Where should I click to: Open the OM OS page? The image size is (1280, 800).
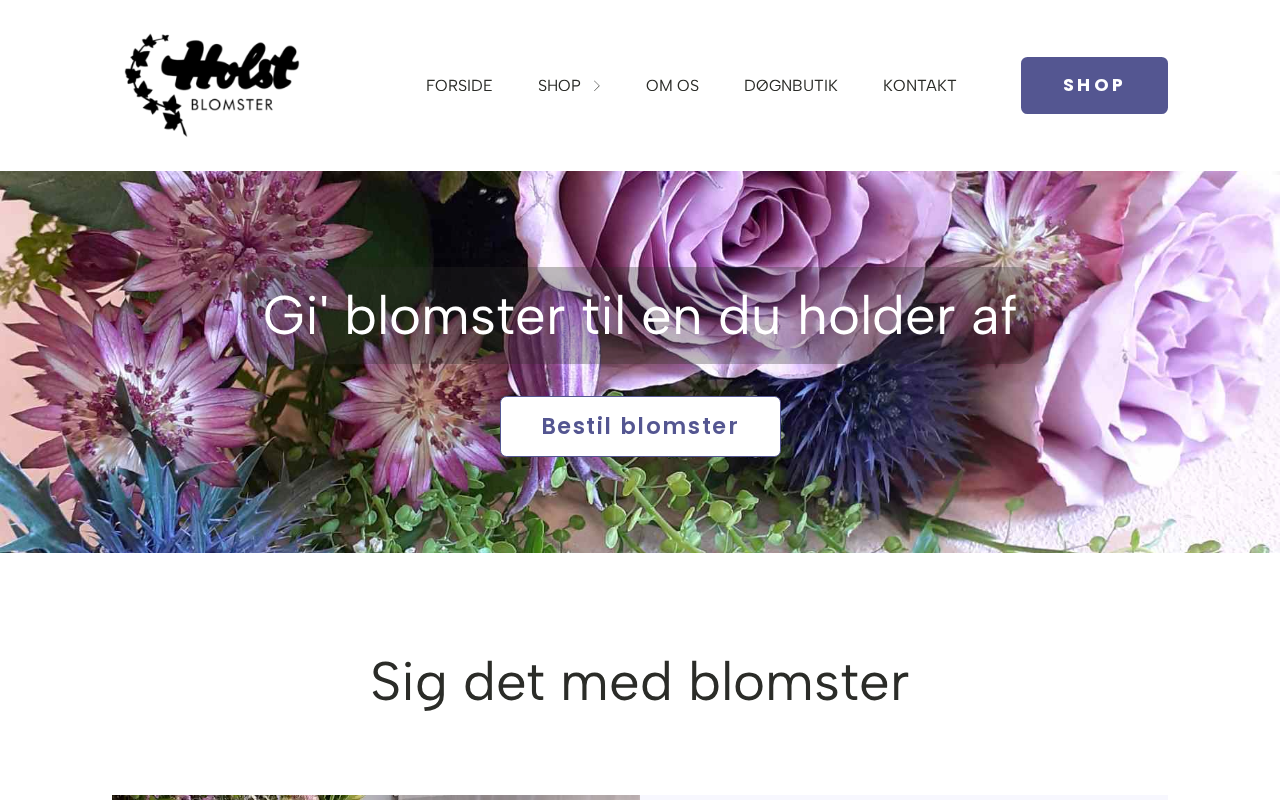click(672, 86)
